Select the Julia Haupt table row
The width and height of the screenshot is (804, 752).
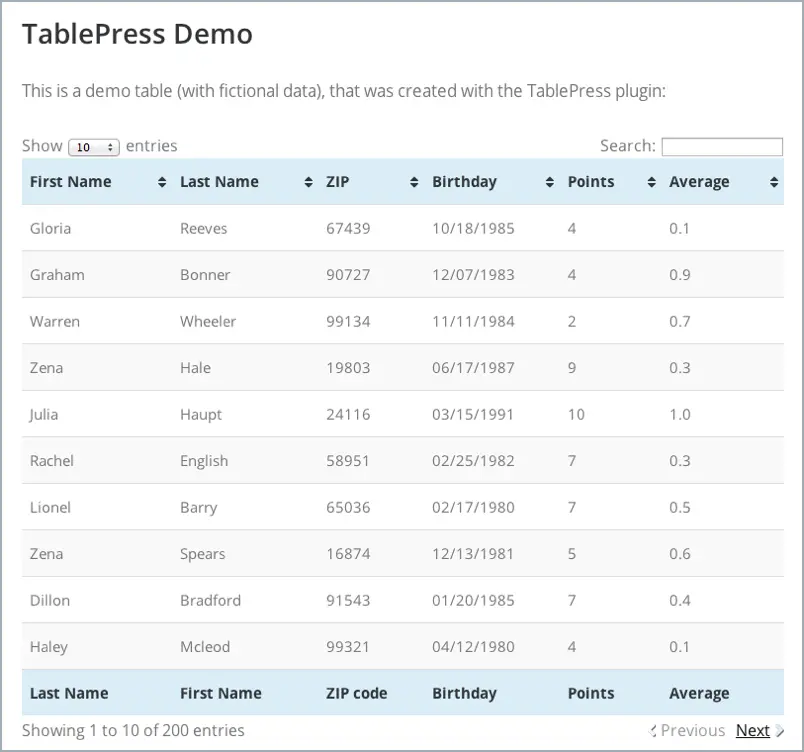(403, 414)
